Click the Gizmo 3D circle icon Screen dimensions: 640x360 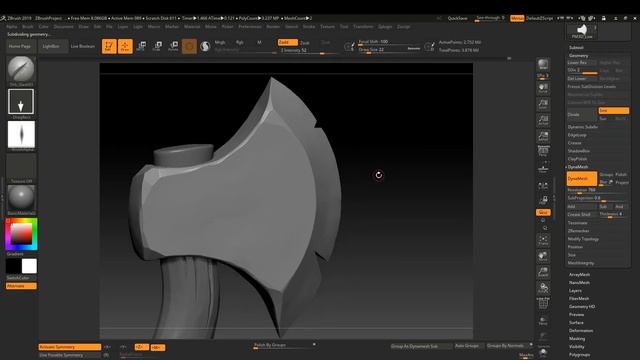click(189, 46)
